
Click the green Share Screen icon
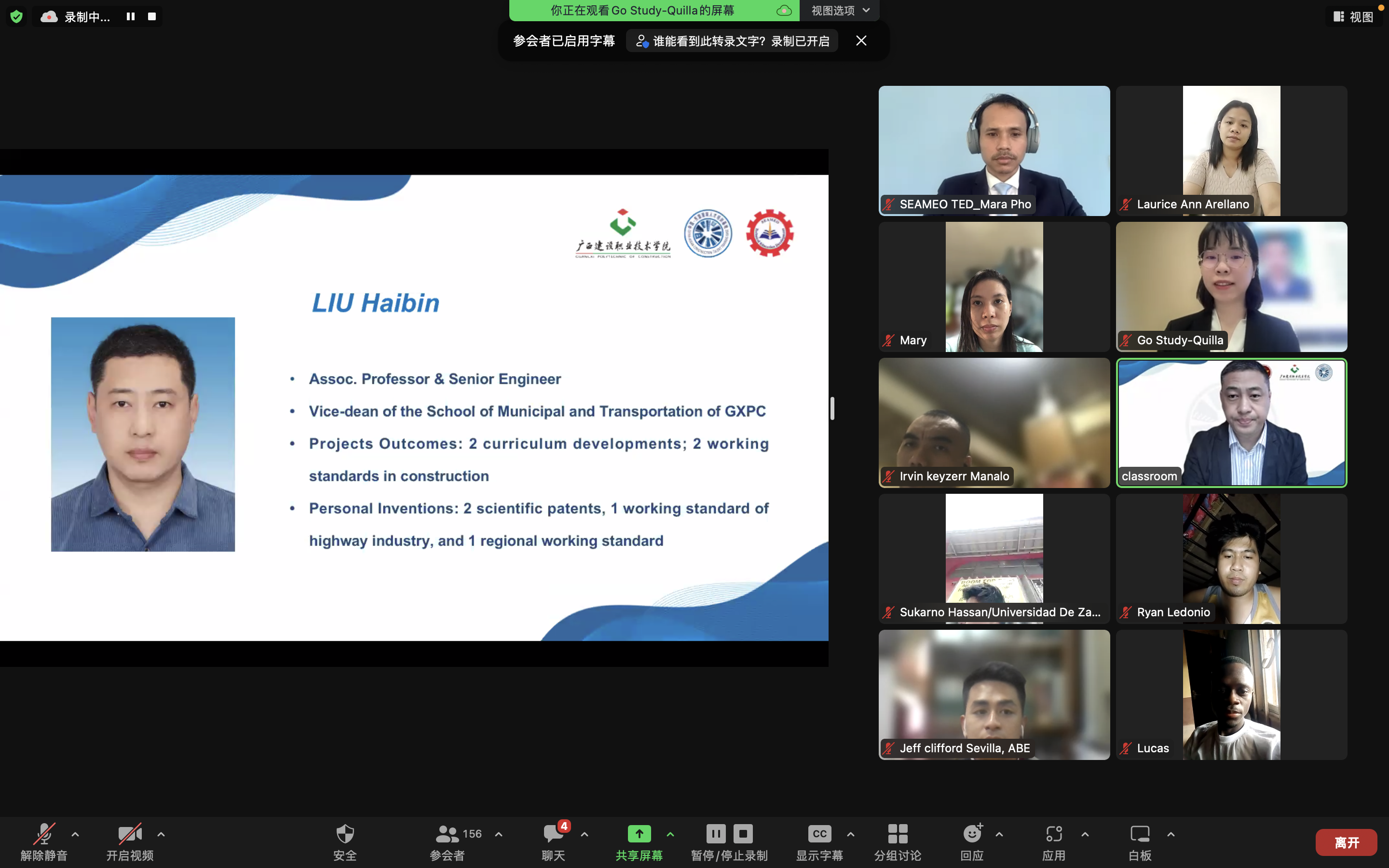639,834
